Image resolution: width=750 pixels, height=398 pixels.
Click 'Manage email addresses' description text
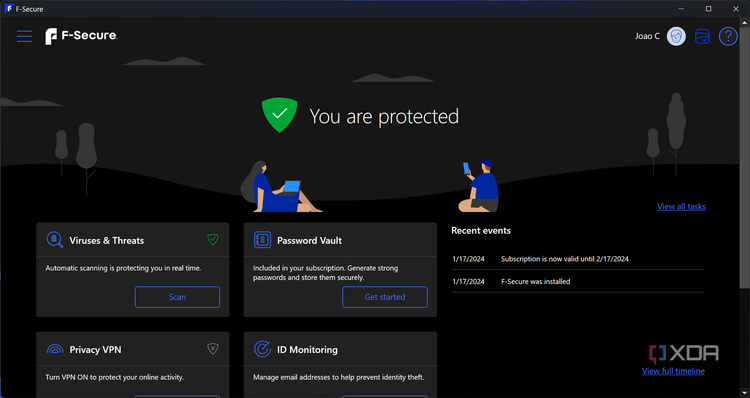pyautogui.click(x=338, y=377)
